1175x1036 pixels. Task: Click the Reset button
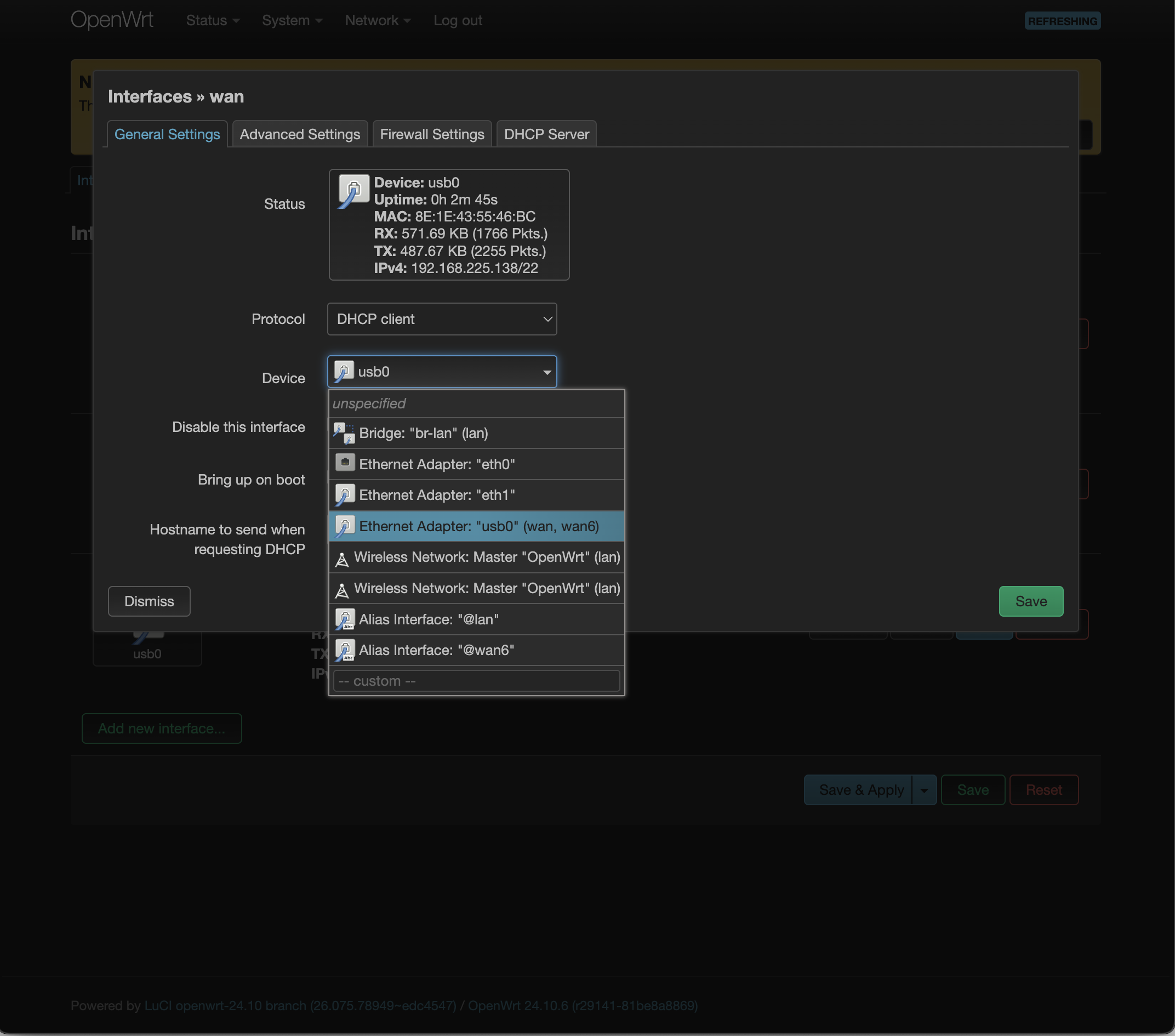pos(1044,790)
